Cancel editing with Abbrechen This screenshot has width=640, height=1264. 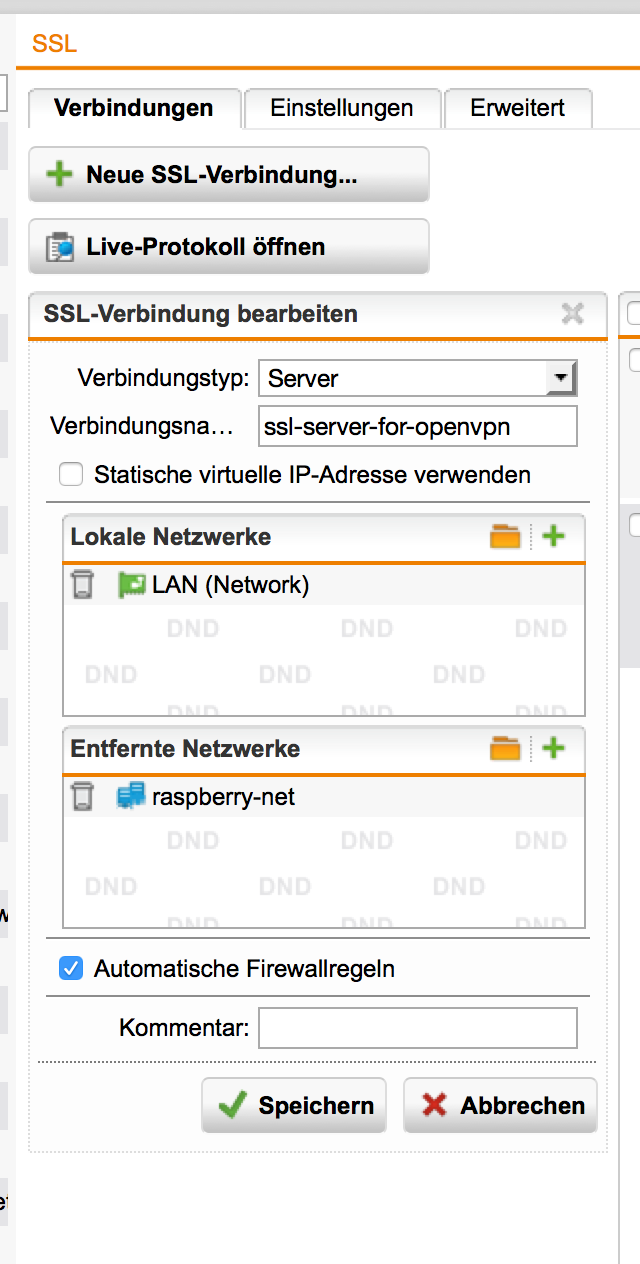[x=500, y=1105]
